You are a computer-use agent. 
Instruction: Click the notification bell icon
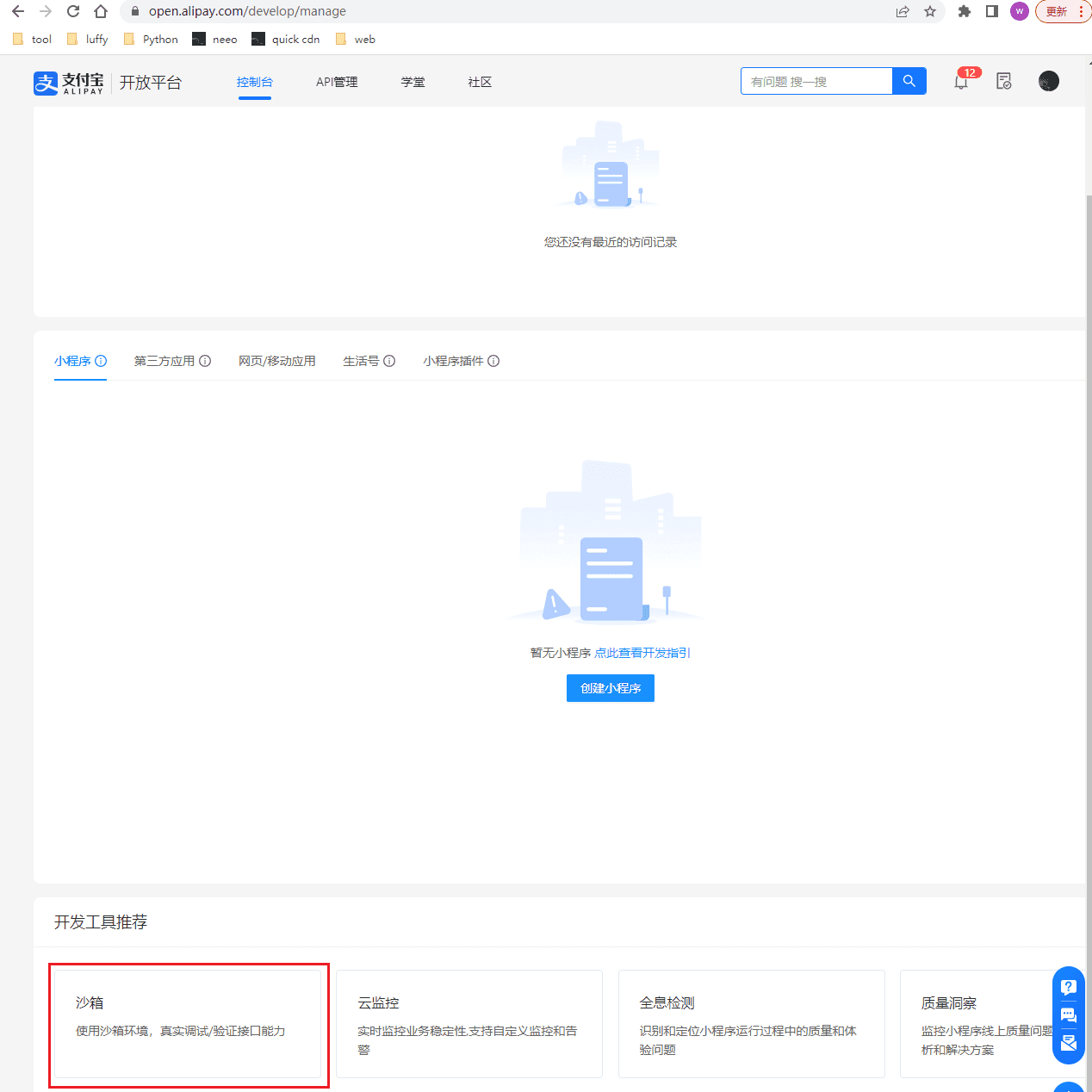[961, 82]
